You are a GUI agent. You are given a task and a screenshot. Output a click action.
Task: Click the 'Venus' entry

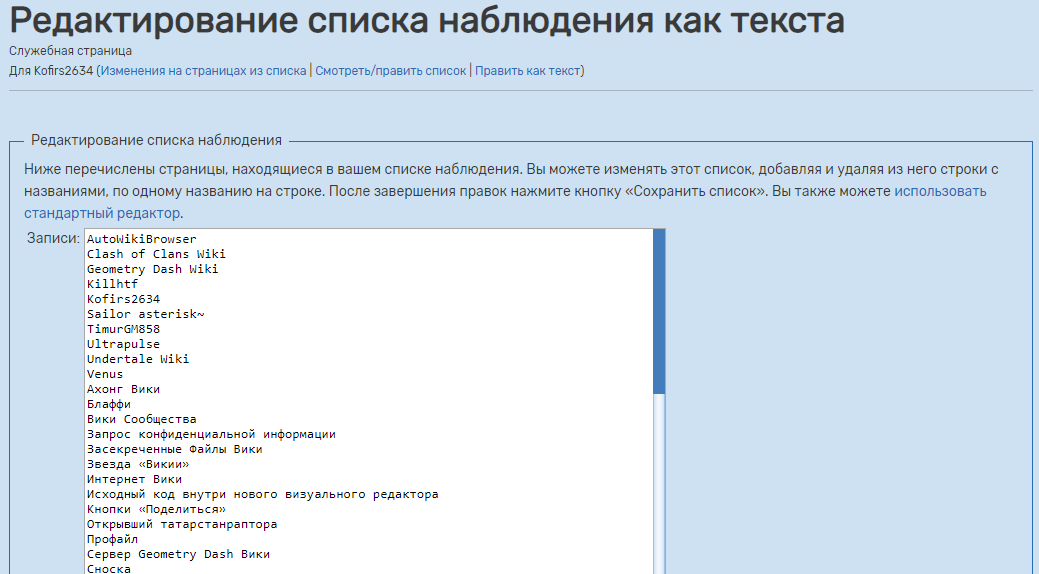105,374
